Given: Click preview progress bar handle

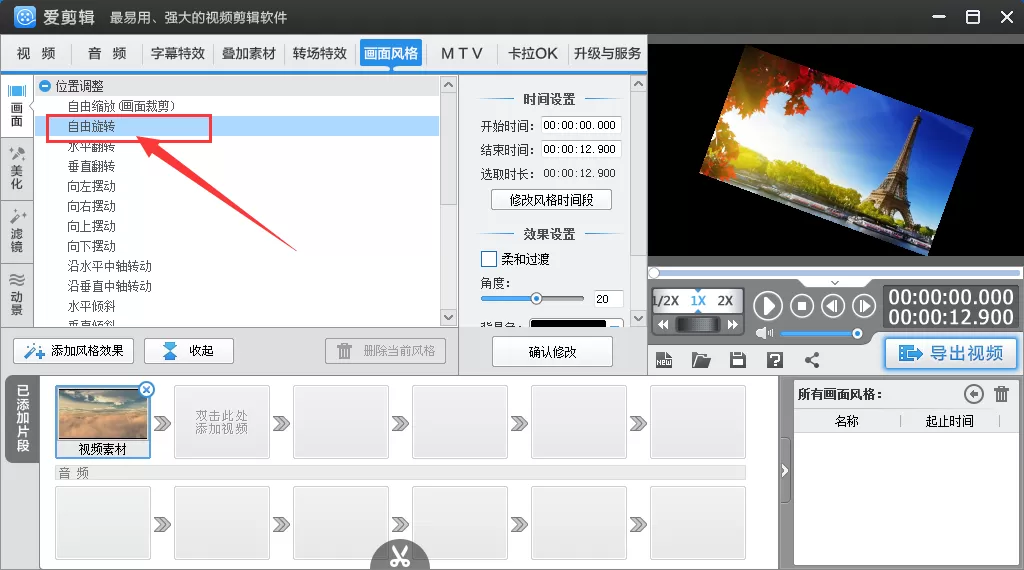Looking at the screenshot, I should (x=654, y=273).
